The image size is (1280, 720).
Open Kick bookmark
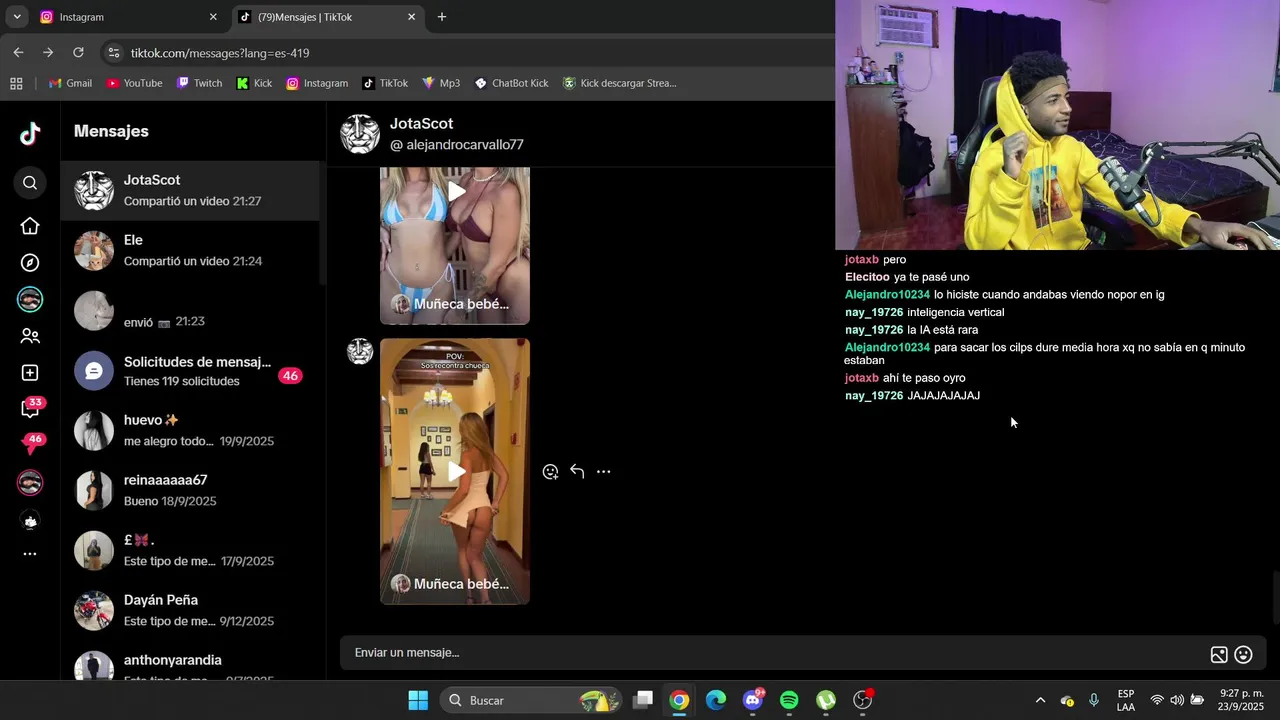pos(254,83)
